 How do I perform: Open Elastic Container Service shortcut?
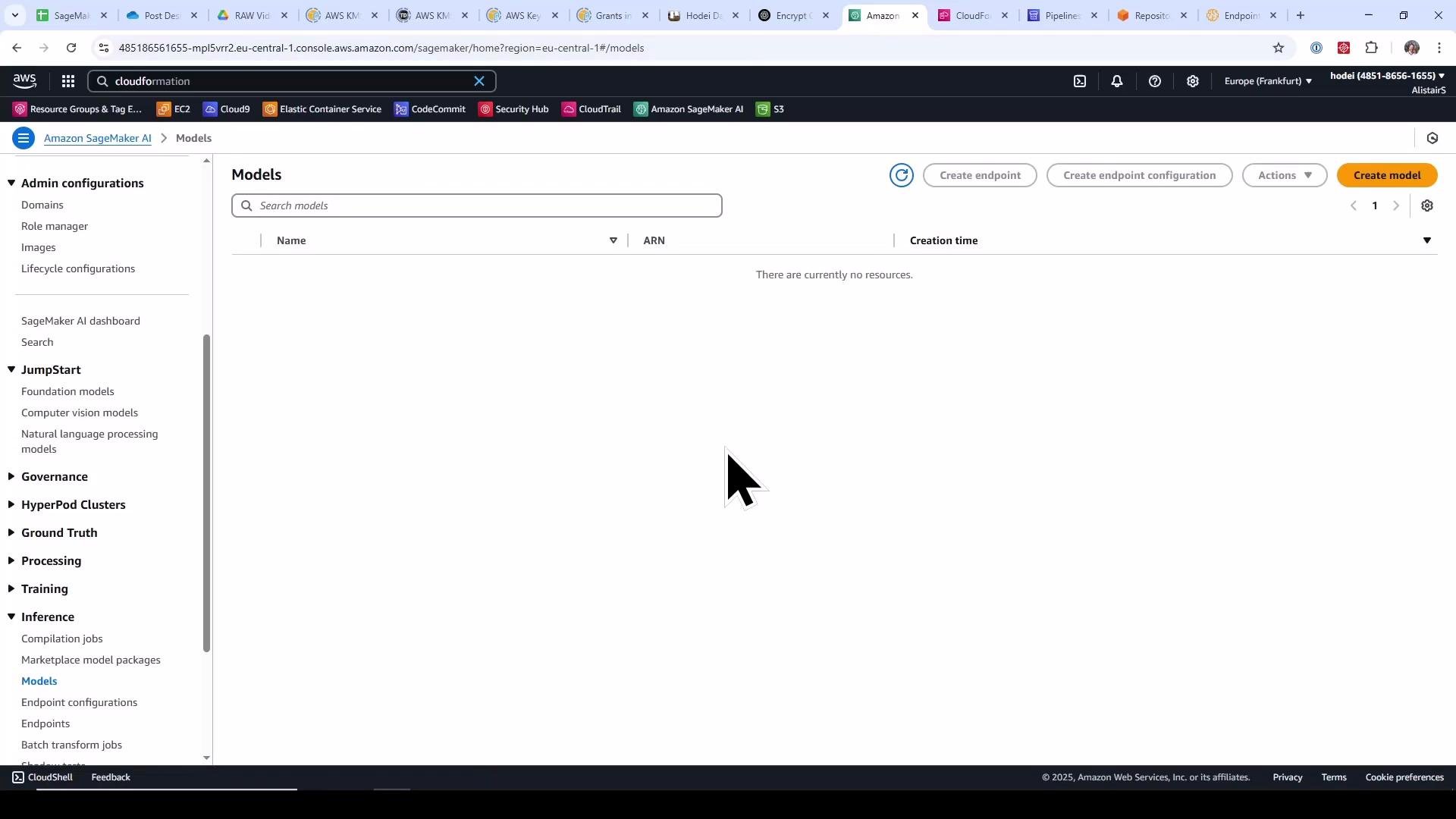pyautogui.click(x=322, y=109)
